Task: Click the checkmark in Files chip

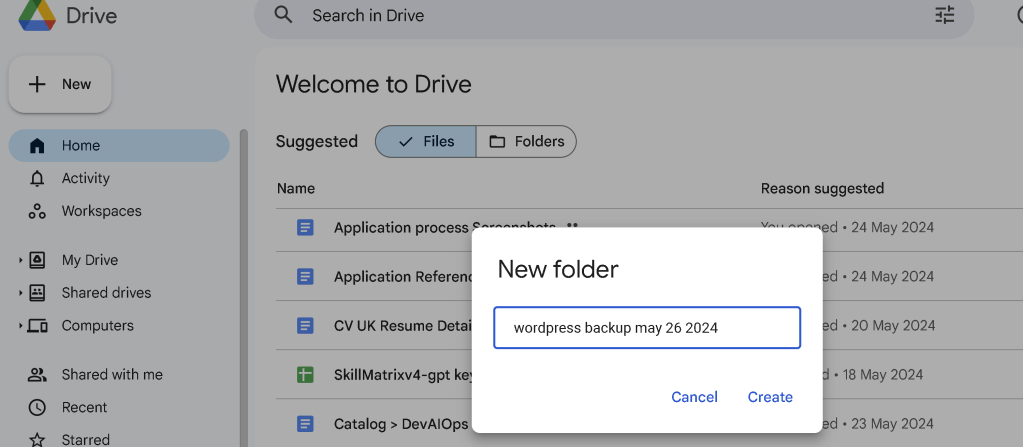Action: (406, 142)
